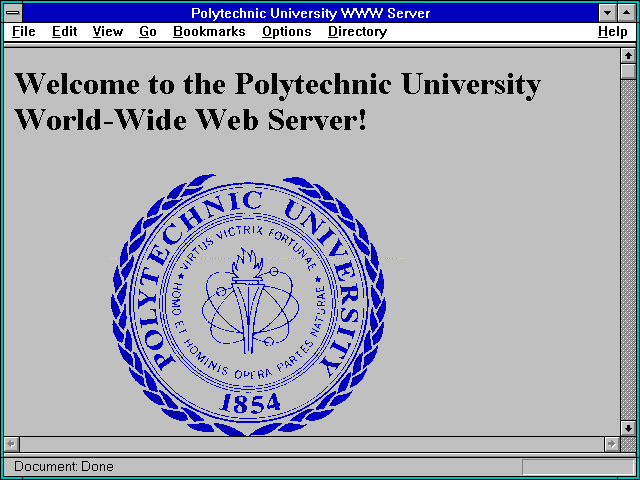The width and height of the screenshot is (640, 480).
Task: Click the vertical scrollbar down arrow
Action: click(628, 428)
